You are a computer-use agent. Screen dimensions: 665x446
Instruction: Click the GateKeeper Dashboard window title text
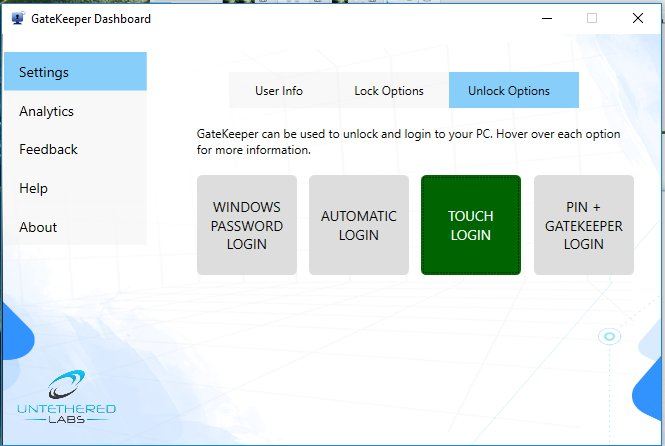[x=91, y=19]
